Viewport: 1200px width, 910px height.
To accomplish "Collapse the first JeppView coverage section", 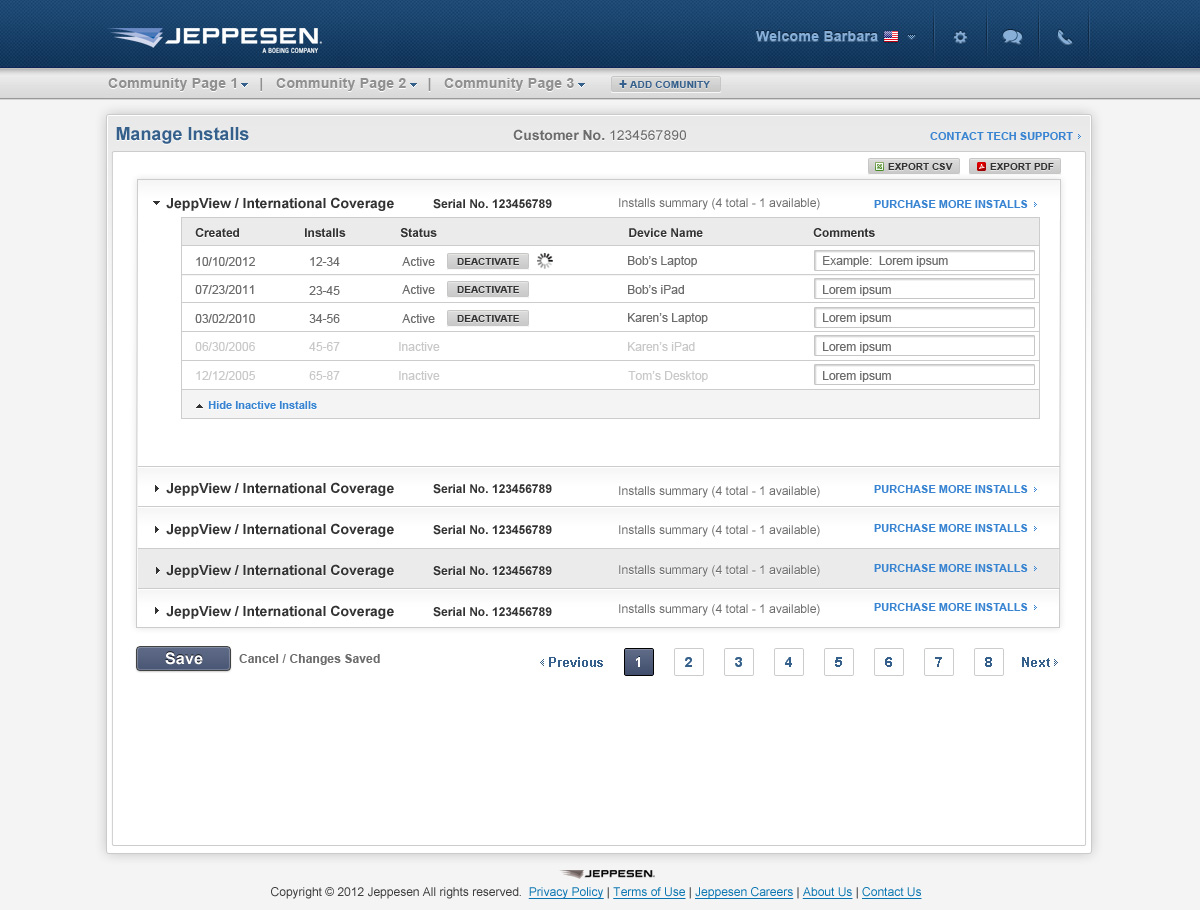I will tap(157, 202).
